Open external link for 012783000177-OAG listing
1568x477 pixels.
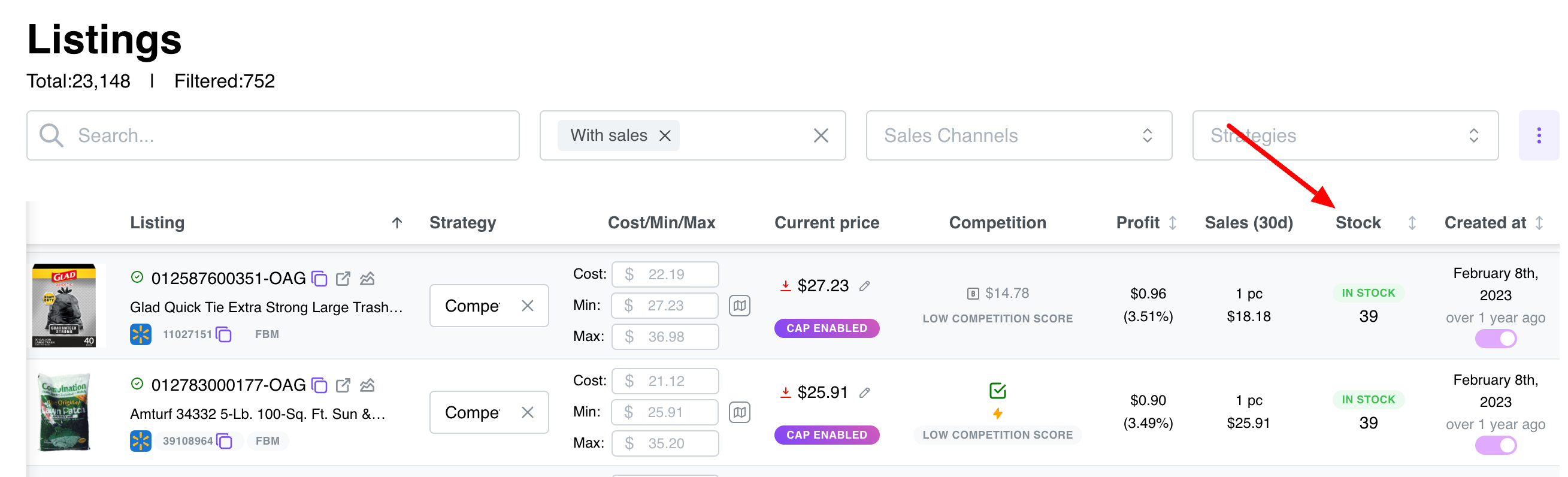(x=343, y=385)
